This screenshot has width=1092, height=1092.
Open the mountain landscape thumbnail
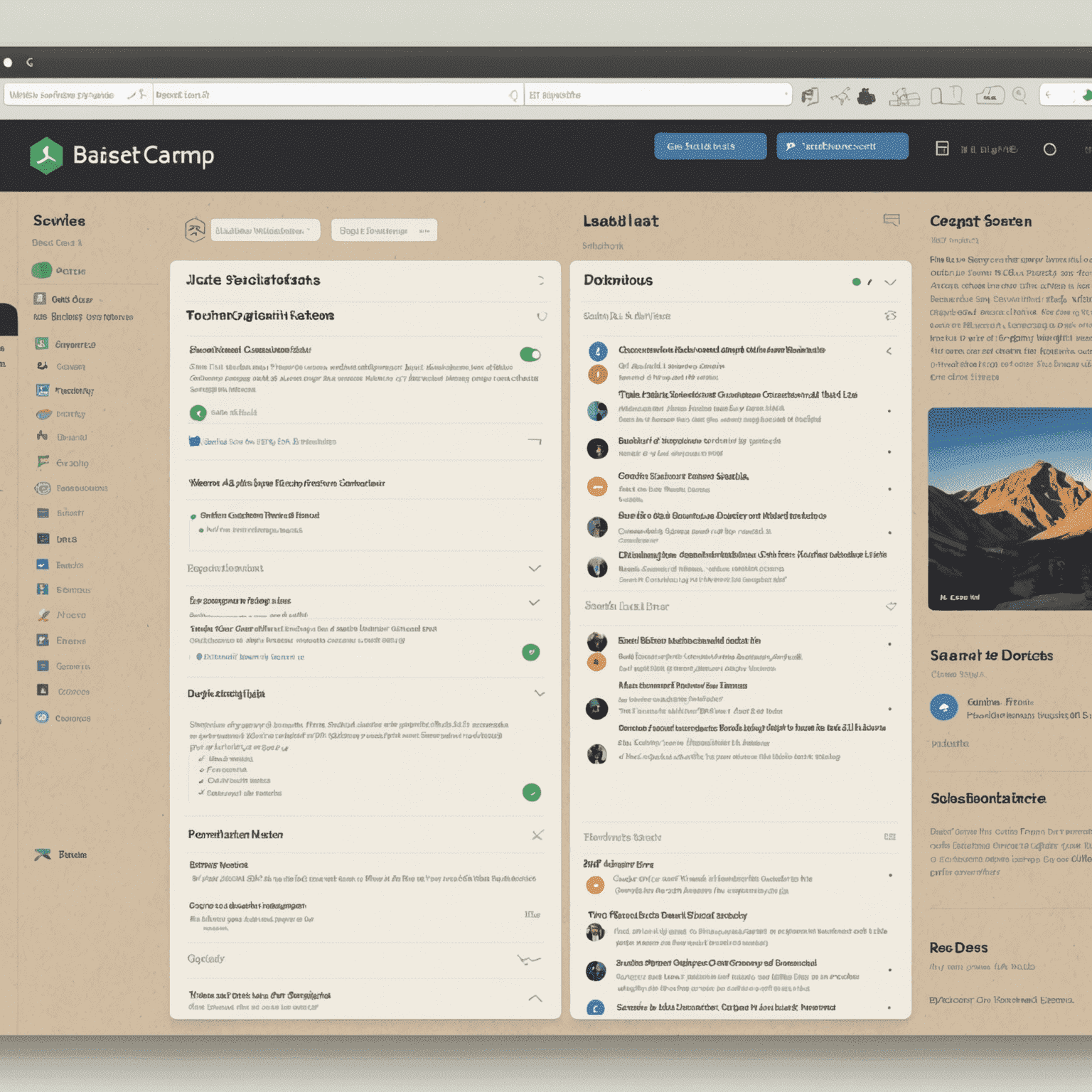tap(1010, 509)
